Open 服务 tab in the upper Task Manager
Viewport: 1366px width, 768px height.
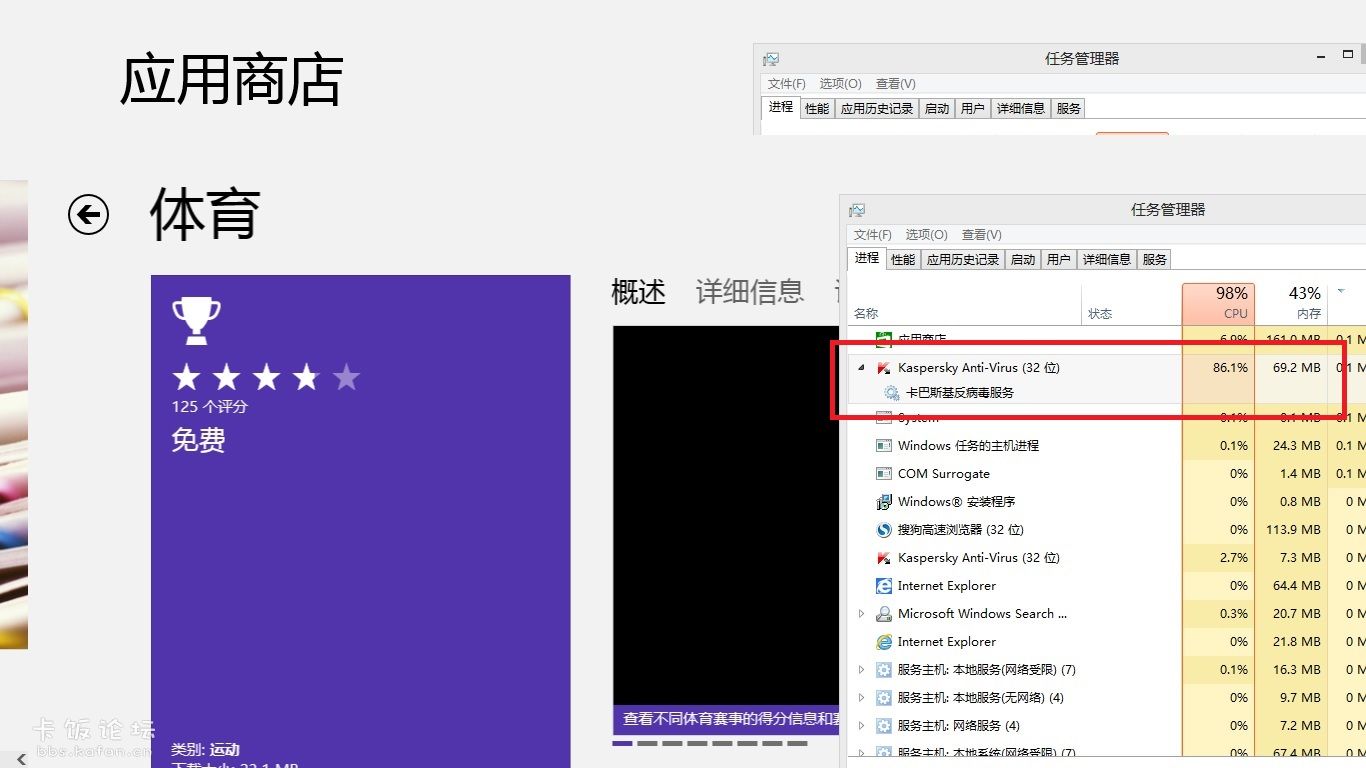[x=1069, y=109]
